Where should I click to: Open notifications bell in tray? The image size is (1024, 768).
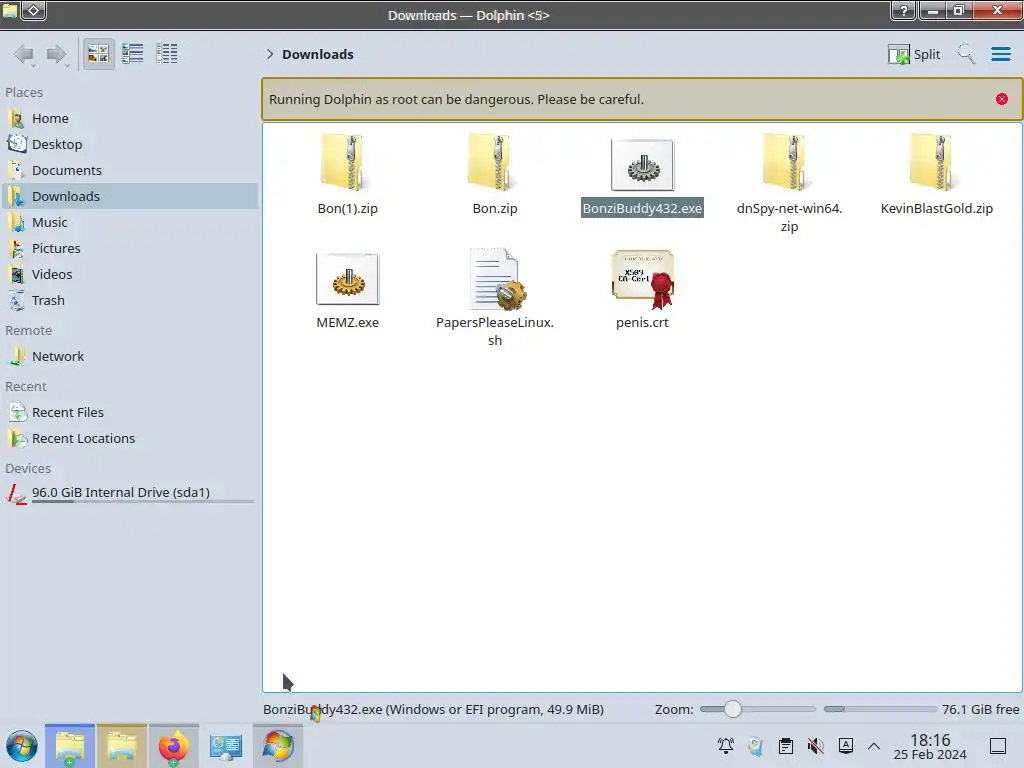tap(726, 746)
